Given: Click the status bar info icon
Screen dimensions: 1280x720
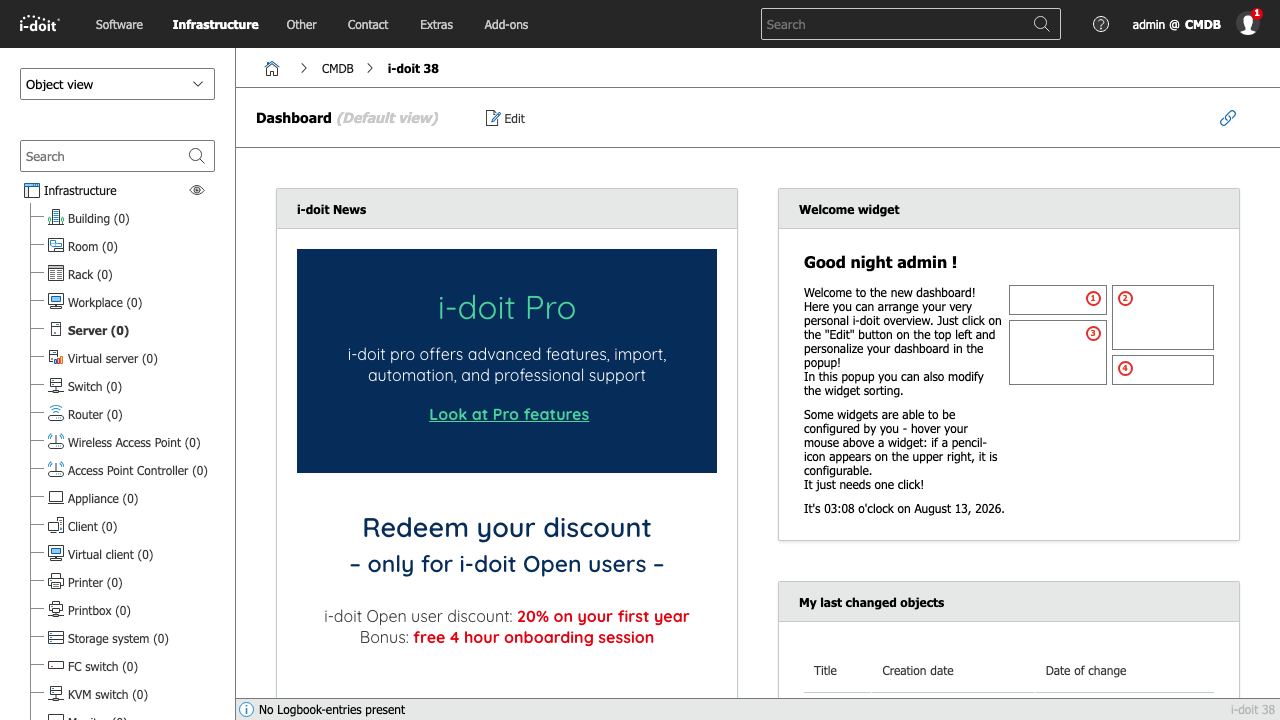Looking at the screenshot, I should tap(247, 710).
